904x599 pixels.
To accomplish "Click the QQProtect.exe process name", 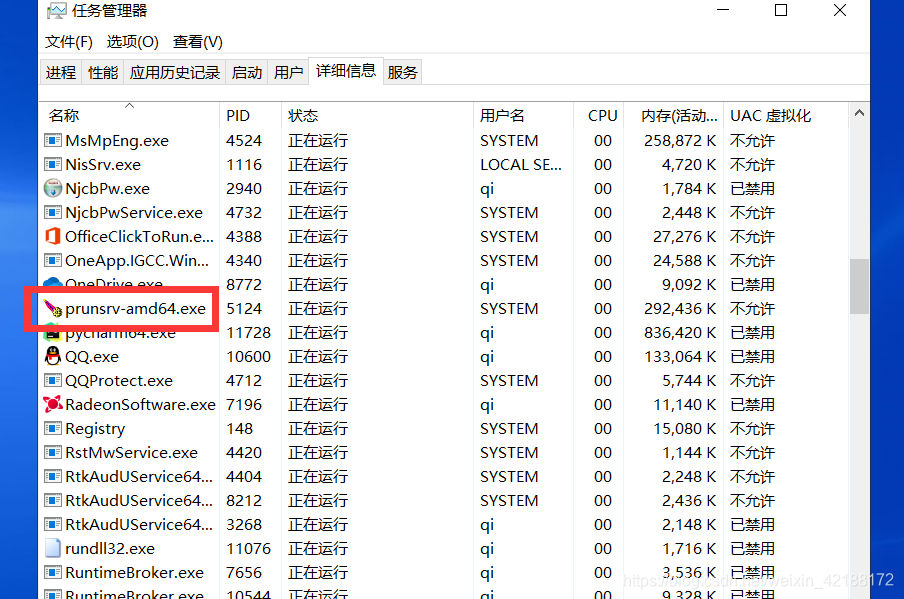I will pos(119,381).
